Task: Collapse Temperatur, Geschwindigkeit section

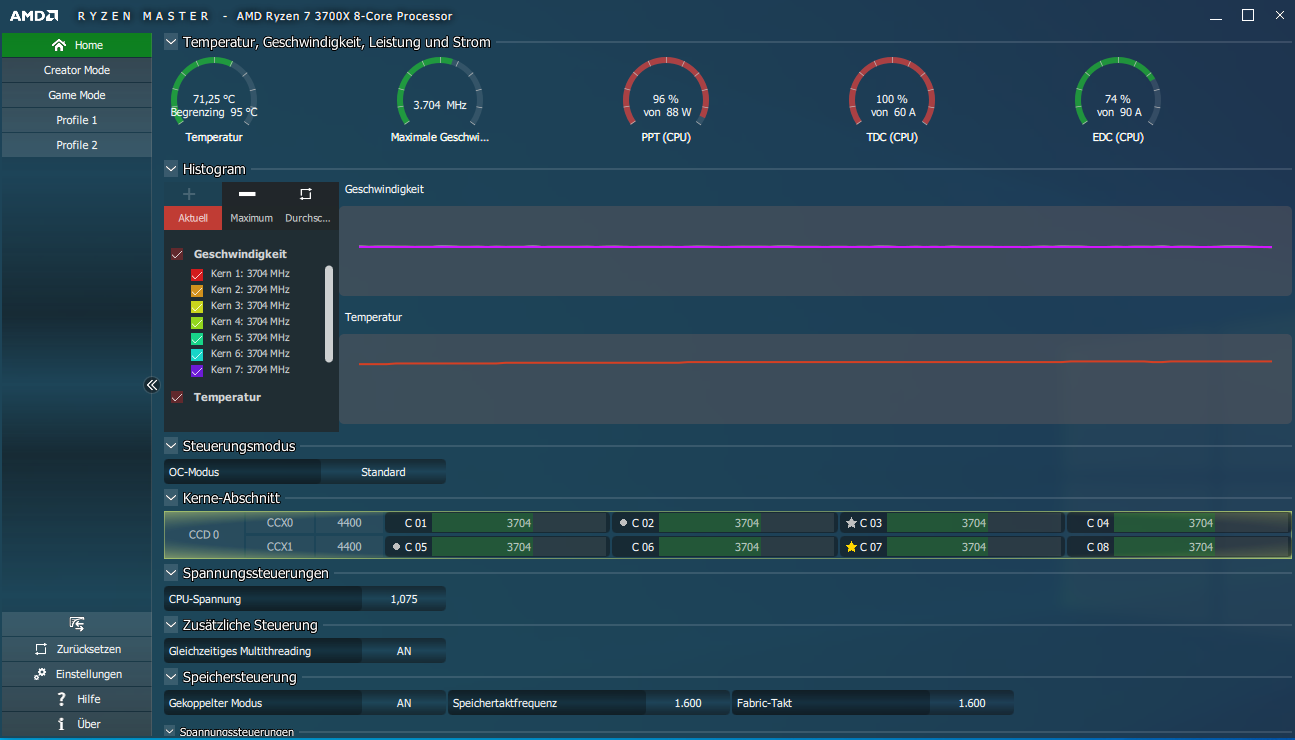Action: click(x=171, y=42)
